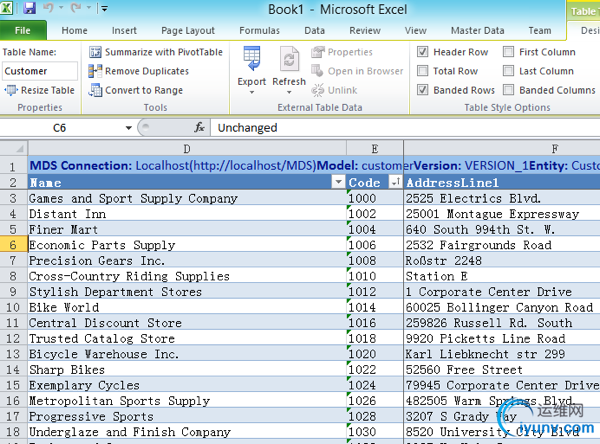Switch to the Team tab
600x444 pixels.
(540, 31)
